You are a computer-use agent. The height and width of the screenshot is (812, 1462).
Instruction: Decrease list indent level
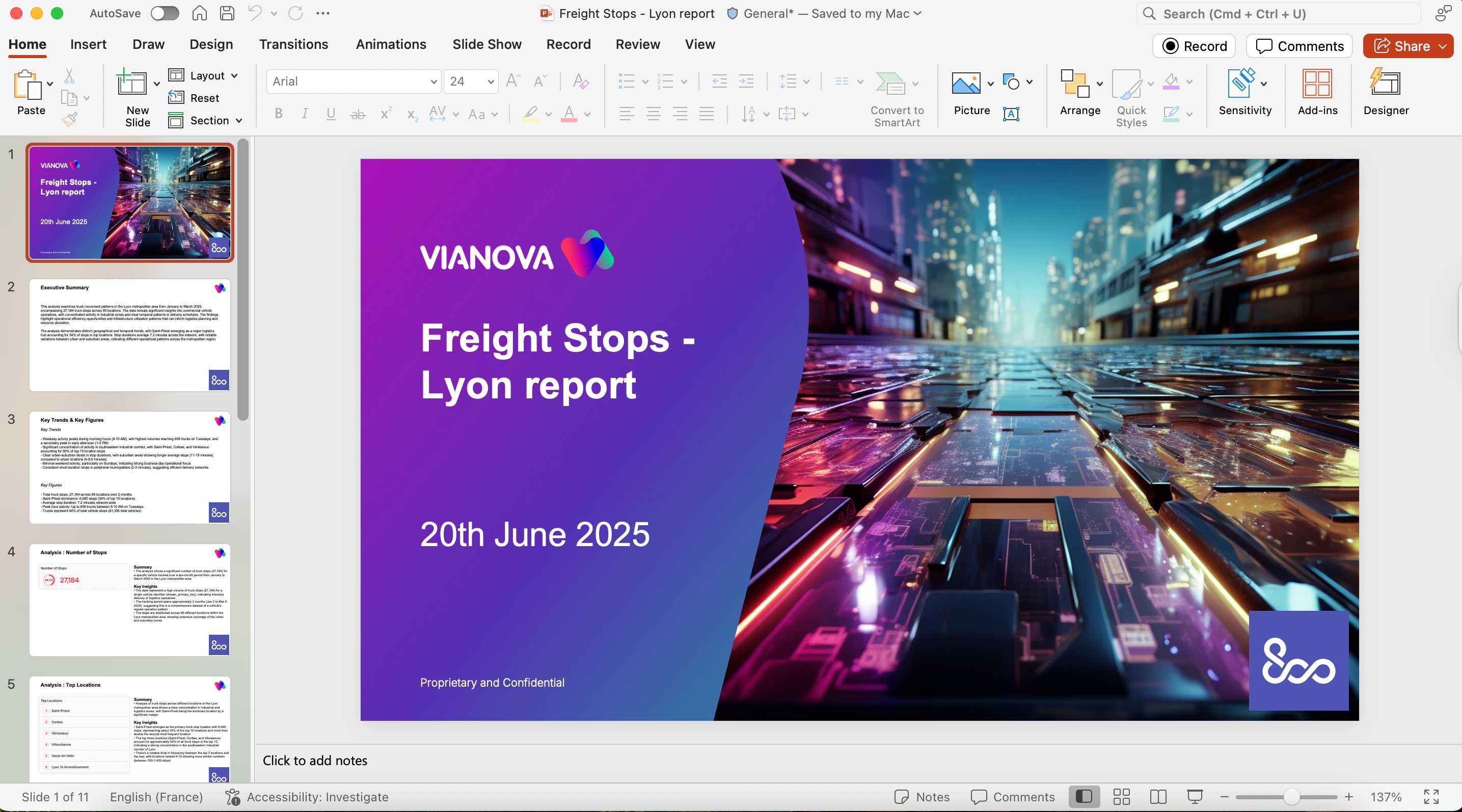click(x=719, y=81)
